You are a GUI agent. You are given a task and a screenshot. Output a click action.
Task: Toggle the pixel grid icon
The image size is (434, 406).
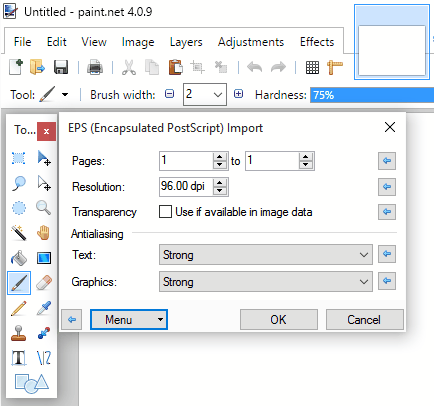point(312,68)
